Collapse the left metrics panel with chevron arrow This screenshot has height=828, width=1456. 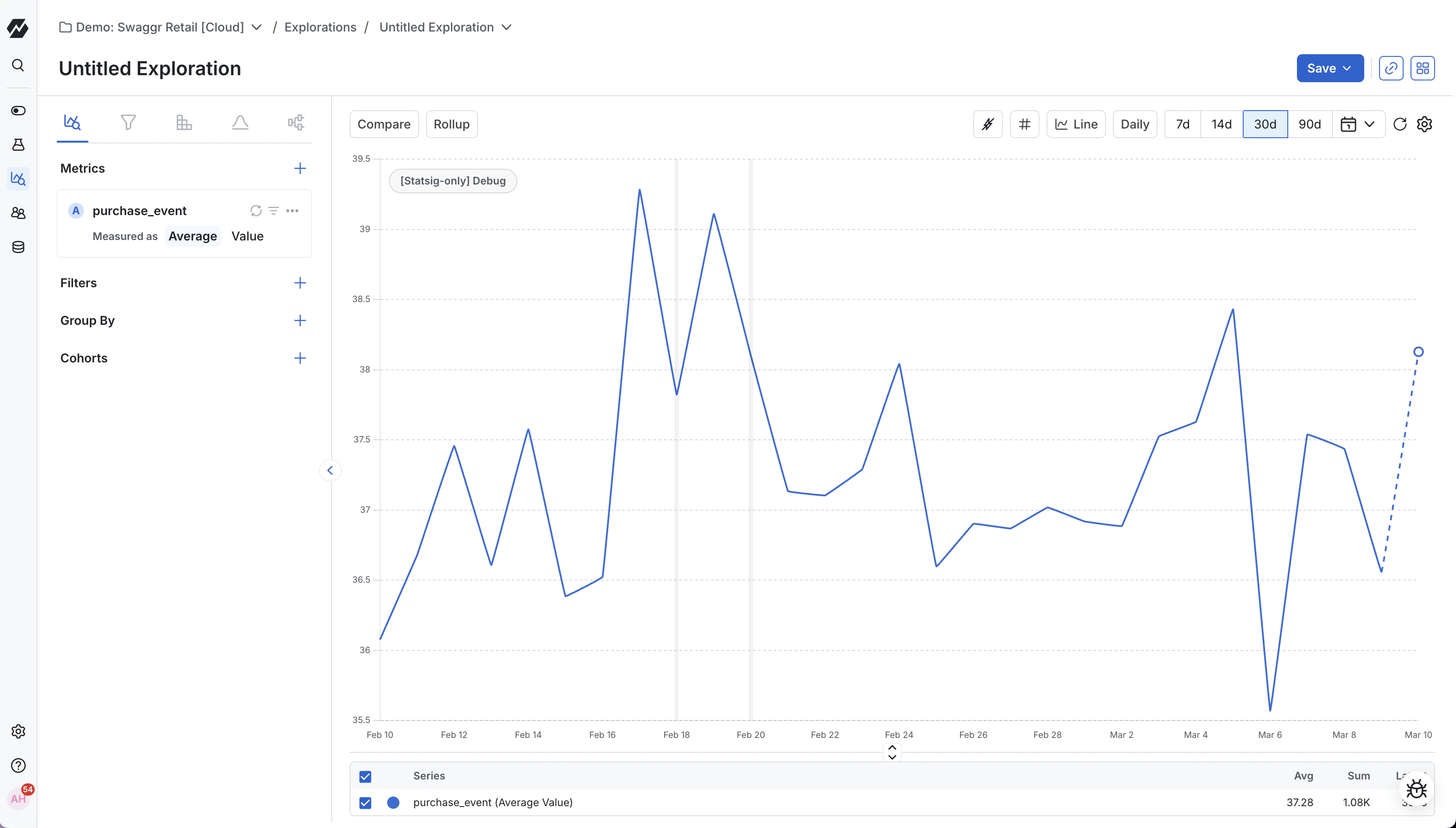tap(330, 470)
